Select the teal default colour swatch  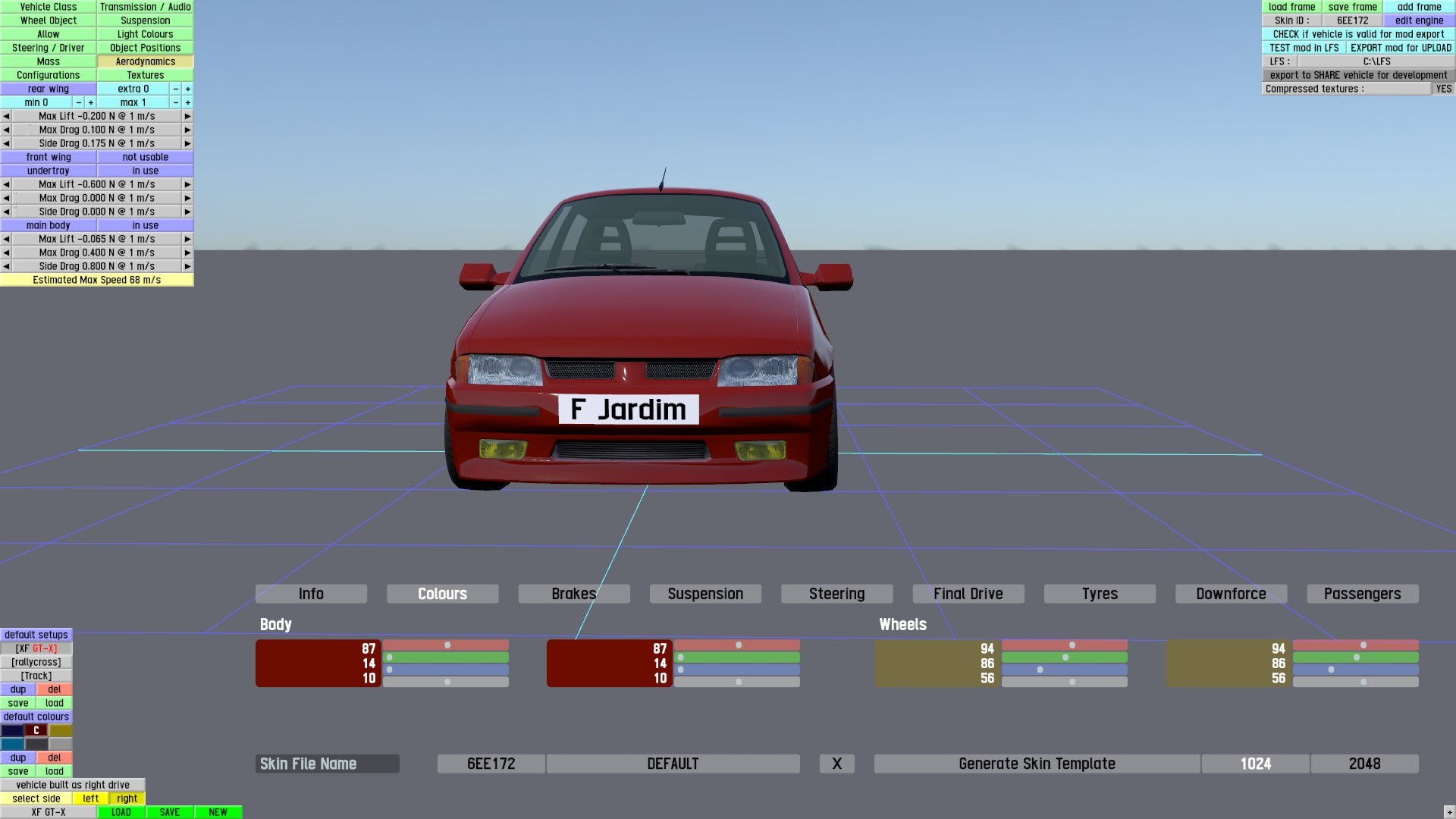tap(12, 744)
